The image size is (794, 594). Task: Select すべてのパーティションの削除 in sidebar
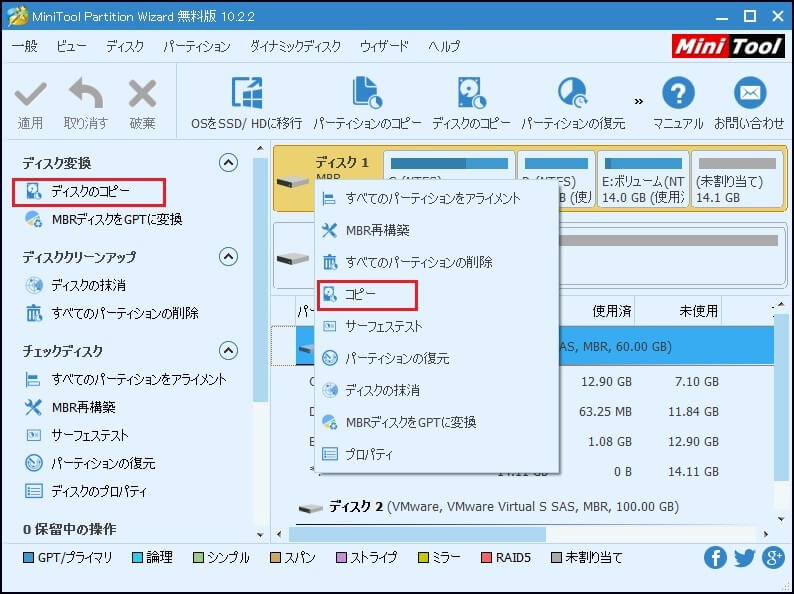pos(112,313)
